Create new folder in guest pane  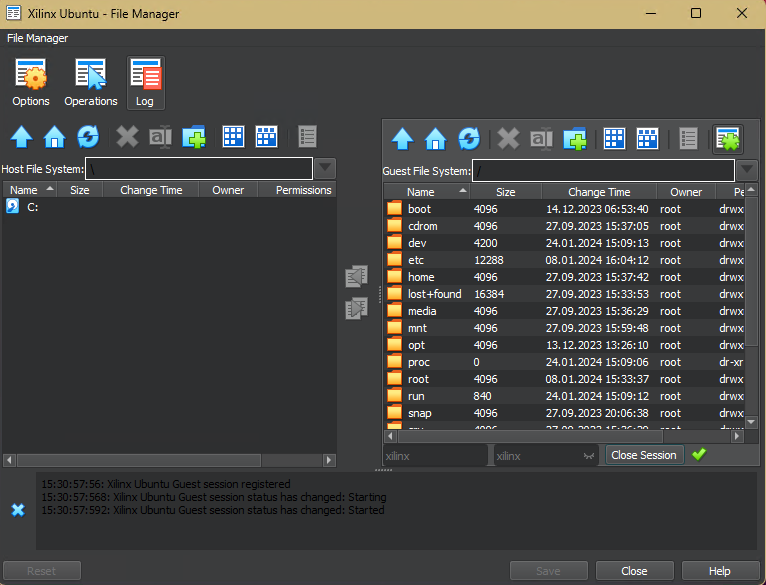coord(574,139)
